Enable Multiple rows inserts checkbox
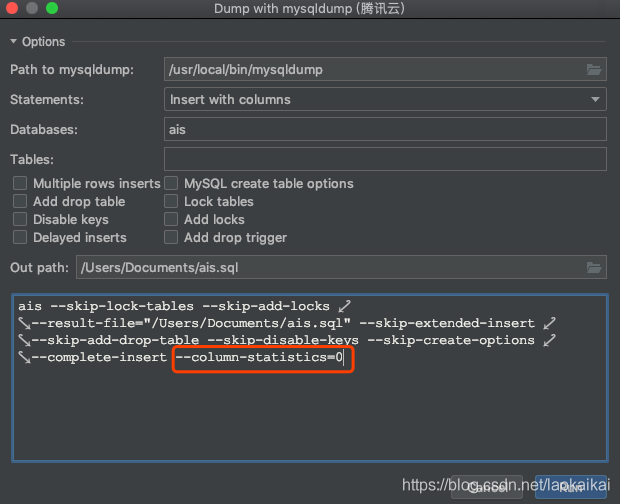This screenshot has width=620, height=504. [20, 183]
